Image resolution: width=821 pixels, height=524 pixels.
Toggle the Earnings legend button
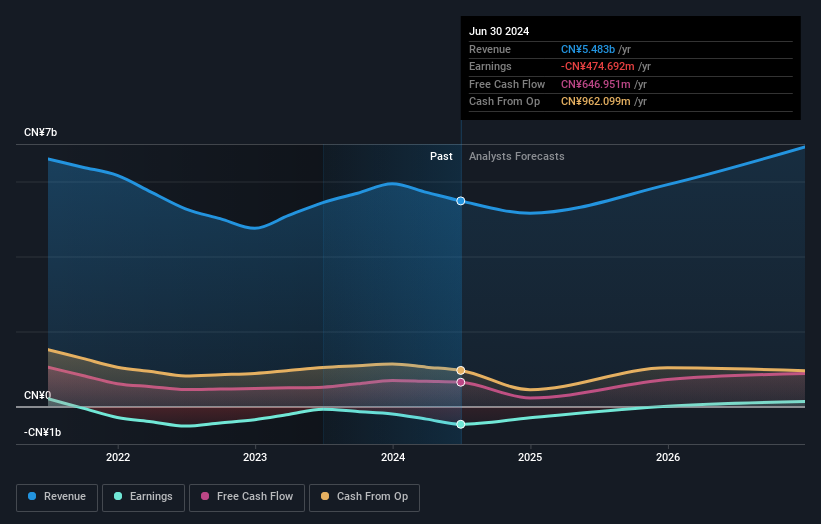click(143, 497)
